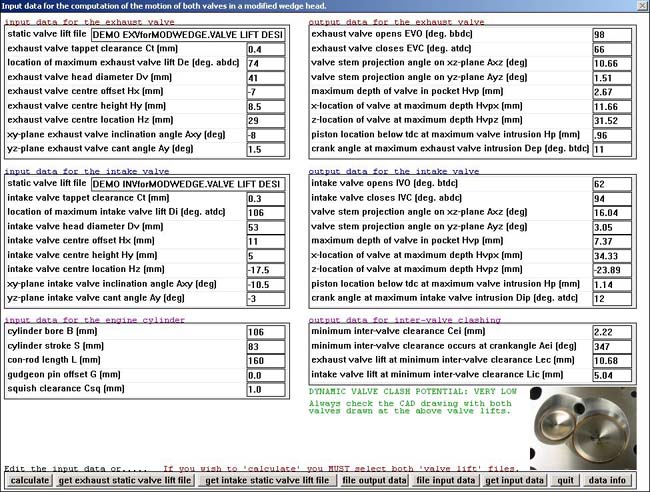Click intake Ayz projection angle value 3.05
The height and width of the screenshot is (492, 650).
click(x=612, y=227)
